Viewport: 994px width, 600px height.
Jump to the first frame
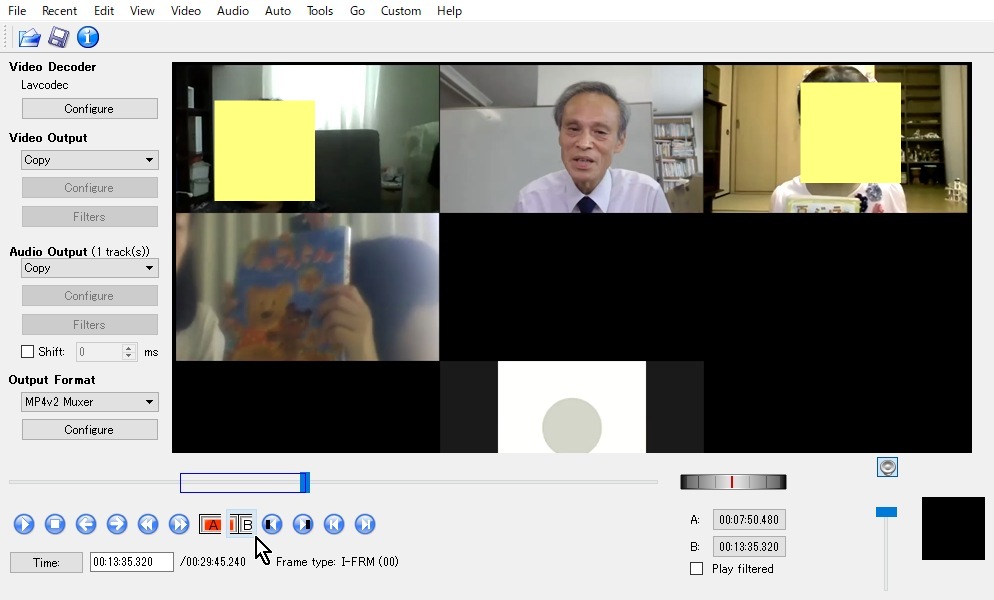[334, 524]
